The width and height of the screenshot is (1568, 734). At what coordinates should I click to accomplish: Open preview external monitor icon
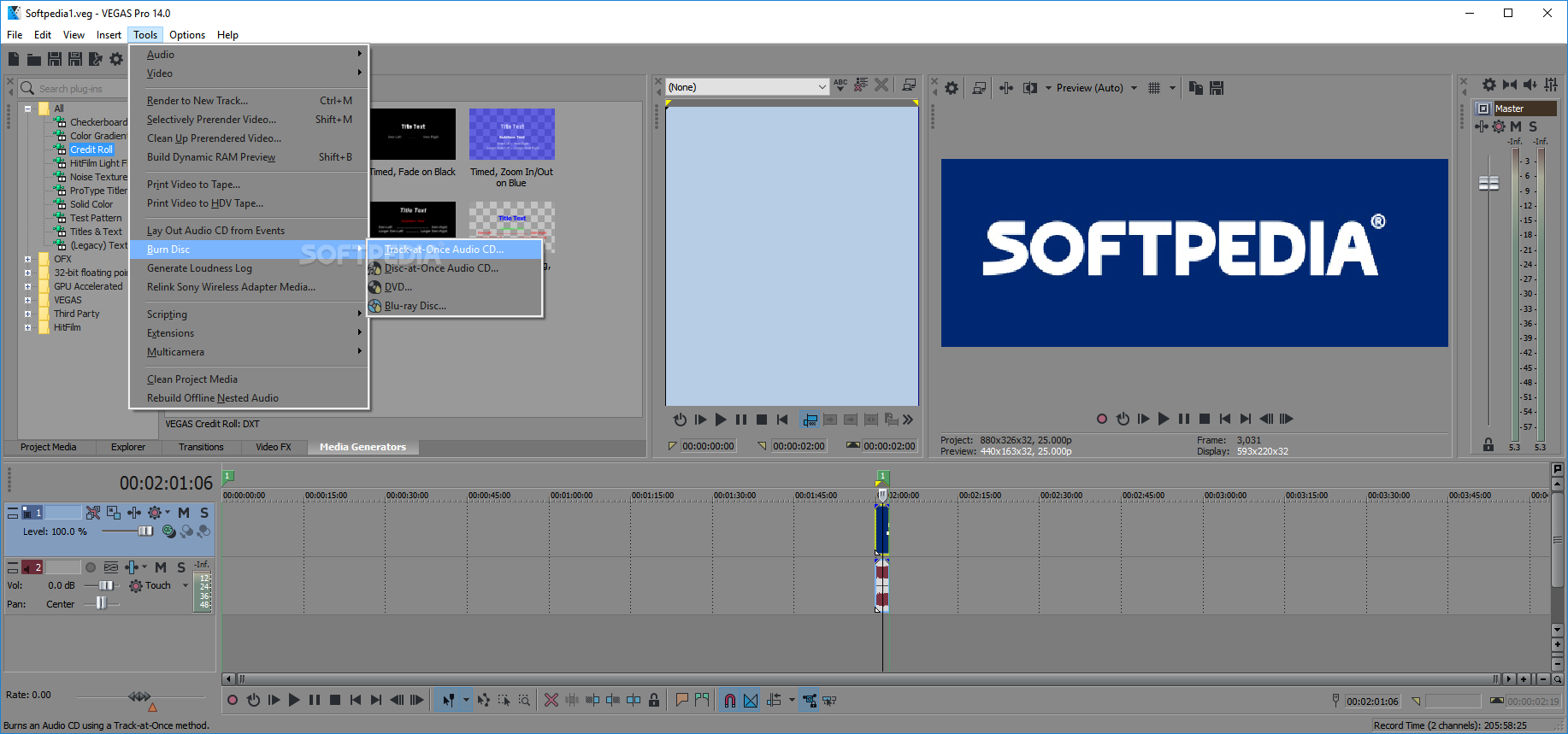coord(980,87)
